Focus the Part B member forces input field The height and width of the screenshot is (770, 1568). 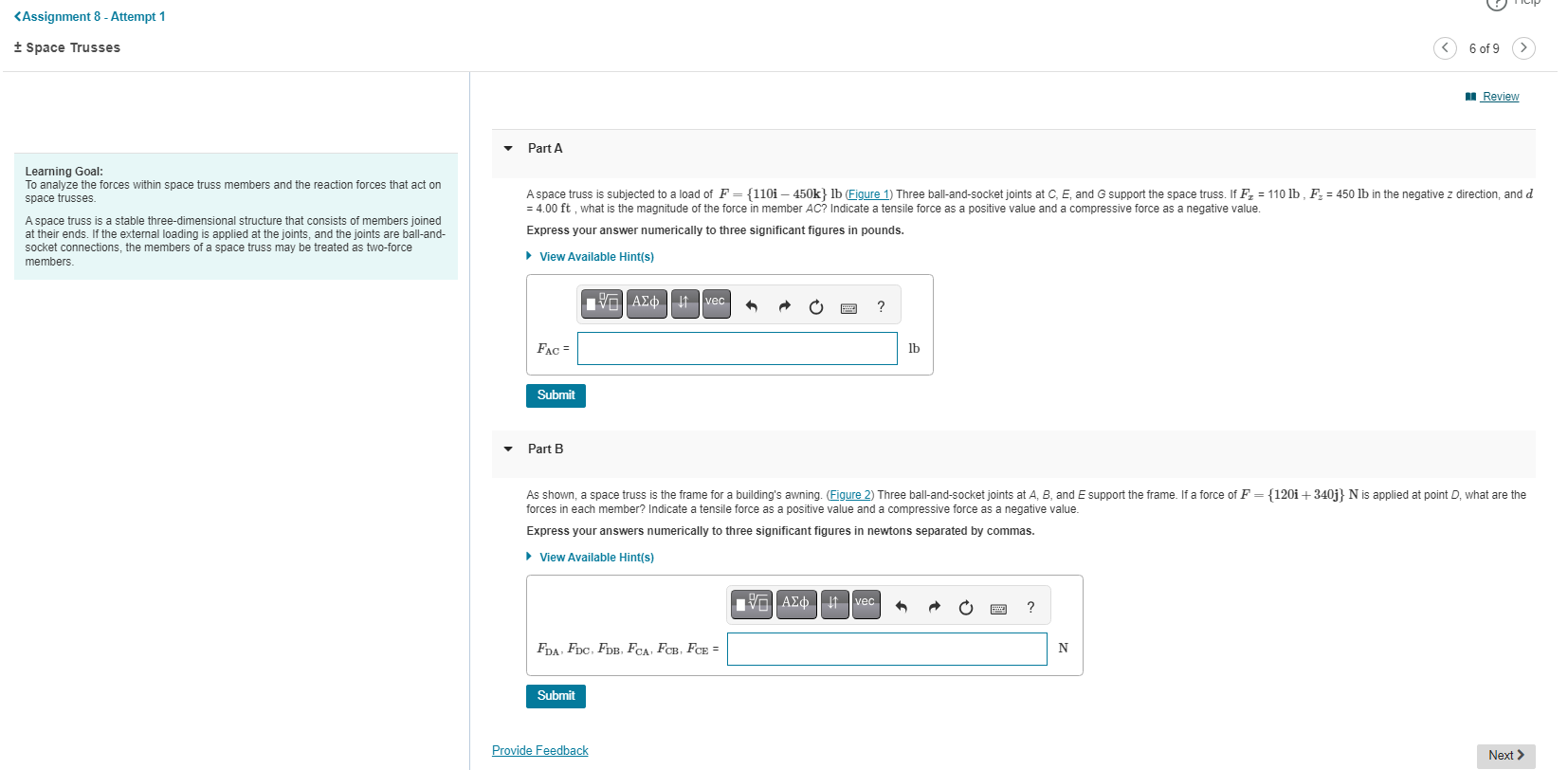887,649
